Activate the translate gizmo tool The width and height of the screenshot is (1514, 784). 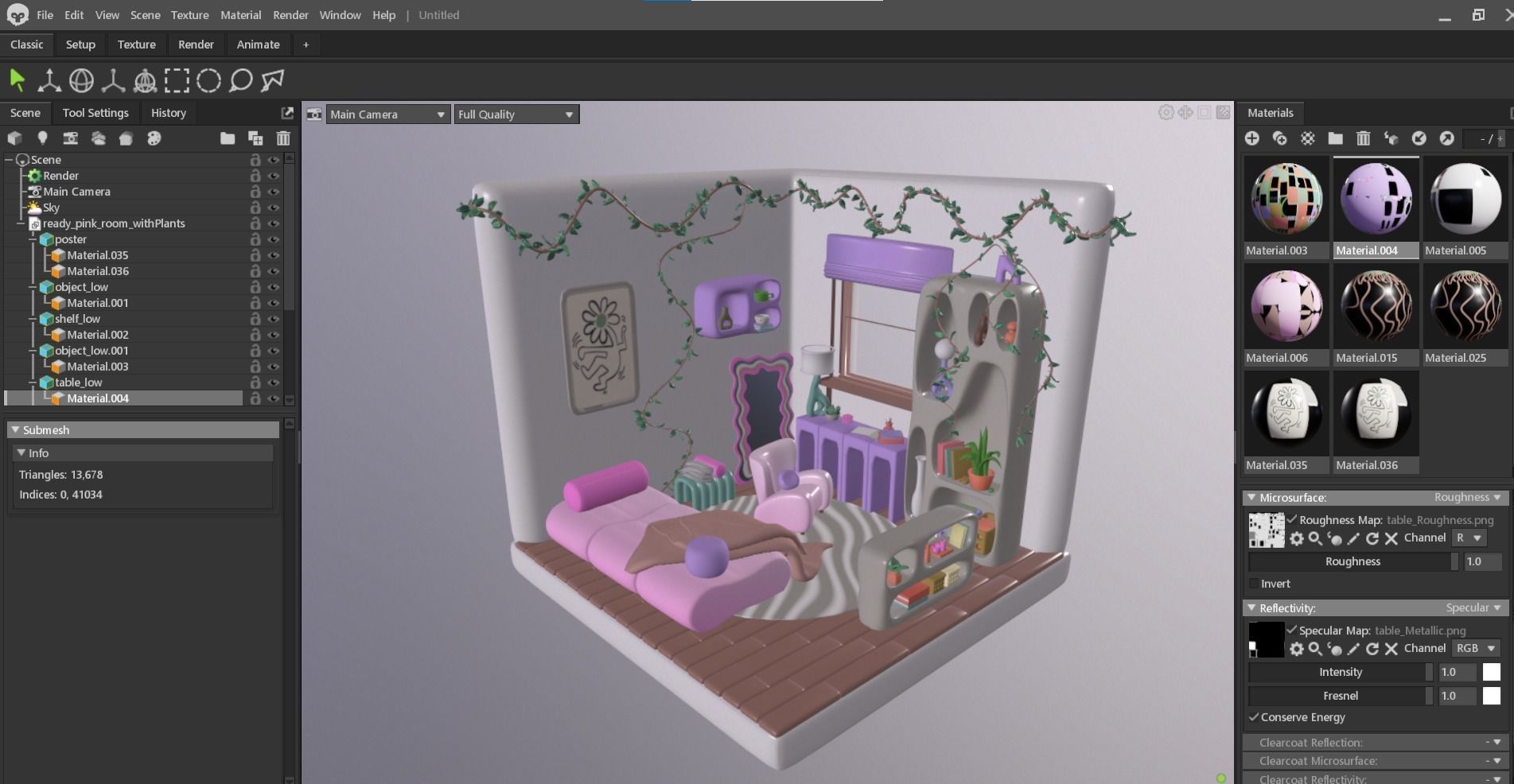click(x=49, y=80)
